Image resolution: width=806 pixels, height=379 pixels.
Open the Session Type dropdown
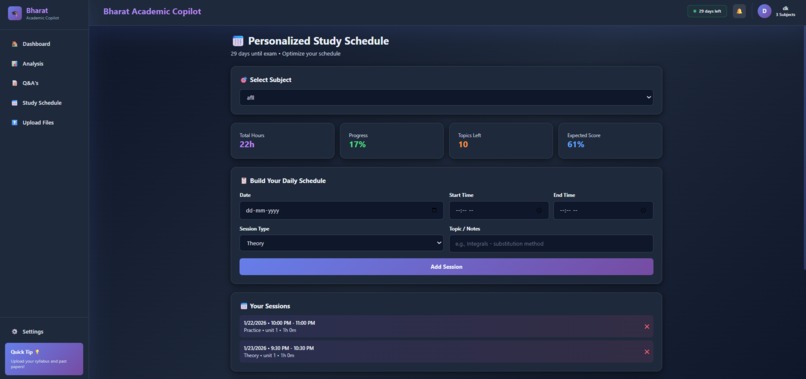click(x=341, y=243)
